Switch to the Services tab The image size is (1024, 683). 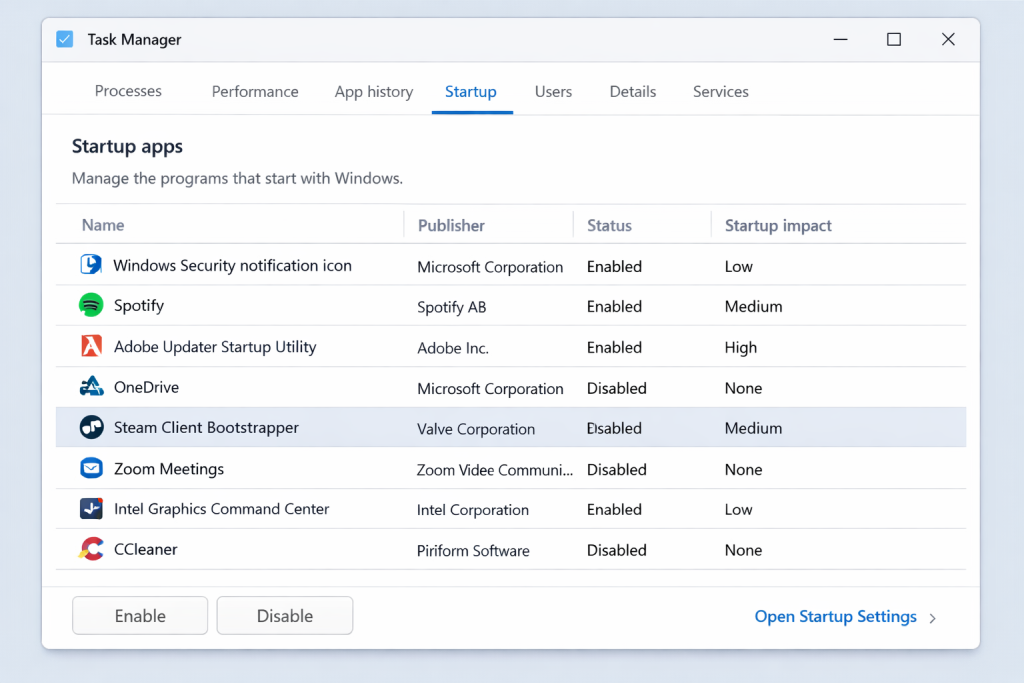click(720, 91)
